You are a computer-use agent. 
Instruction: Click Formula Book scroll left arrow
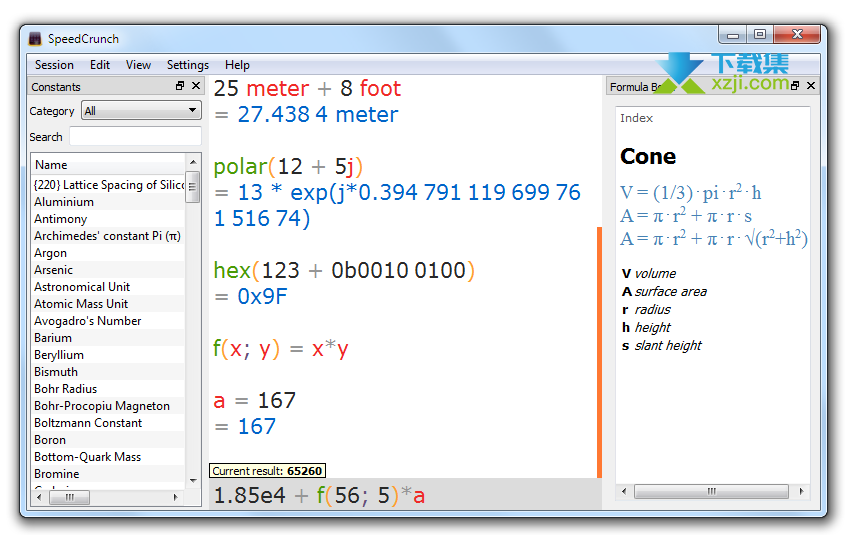coord(624,491)
